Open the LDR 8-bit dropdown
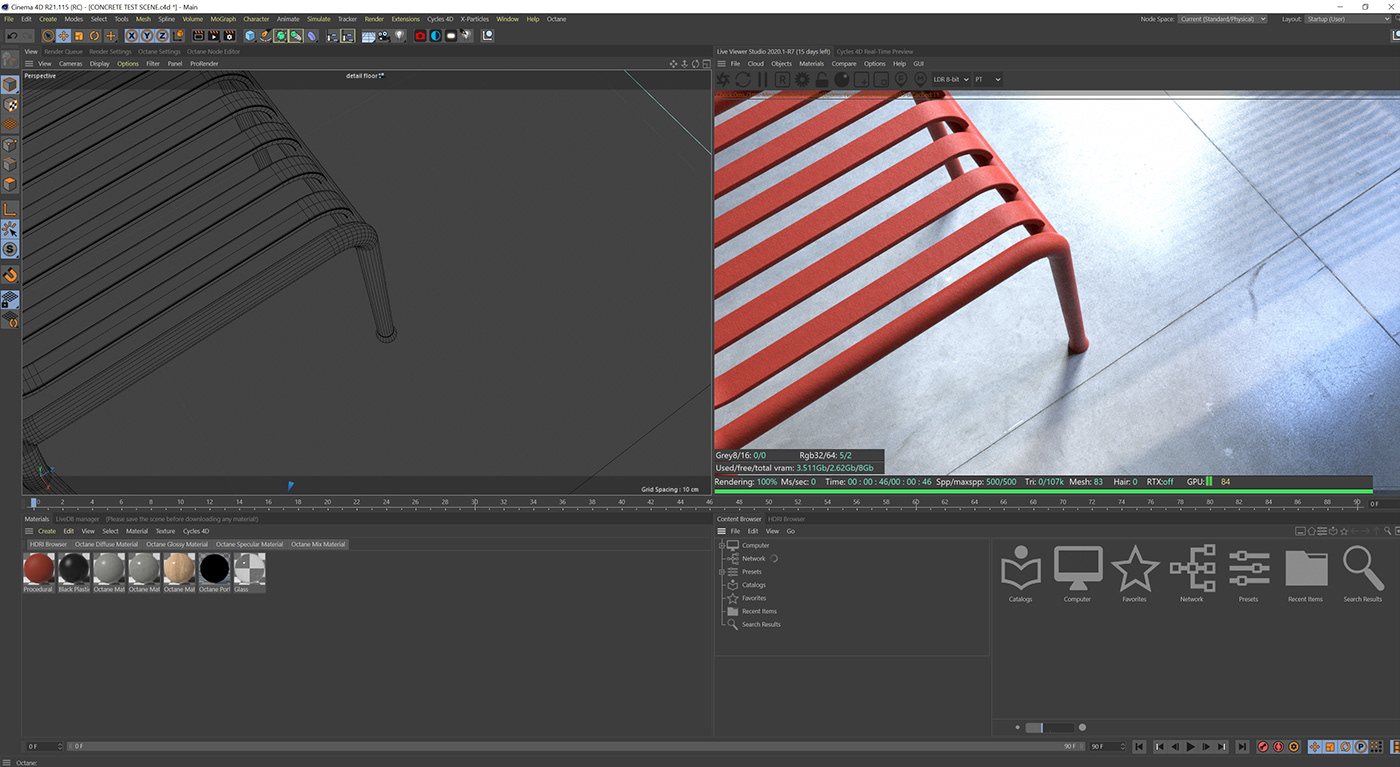This screenshot has width=1400, height=767. pos(951,79)
